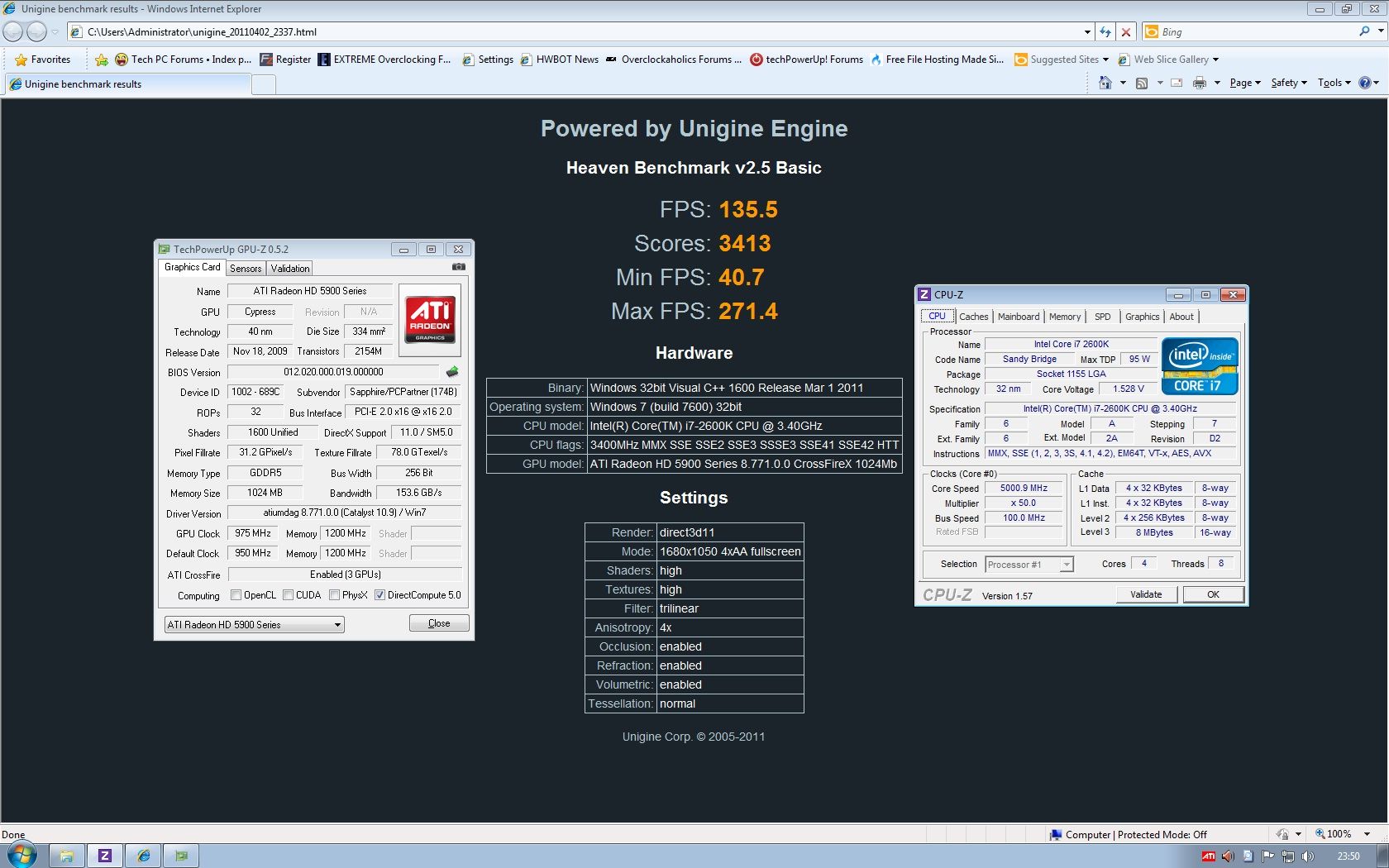
Task: Open the Memory tab in CPU-Z
Action: click(1065, 317)
